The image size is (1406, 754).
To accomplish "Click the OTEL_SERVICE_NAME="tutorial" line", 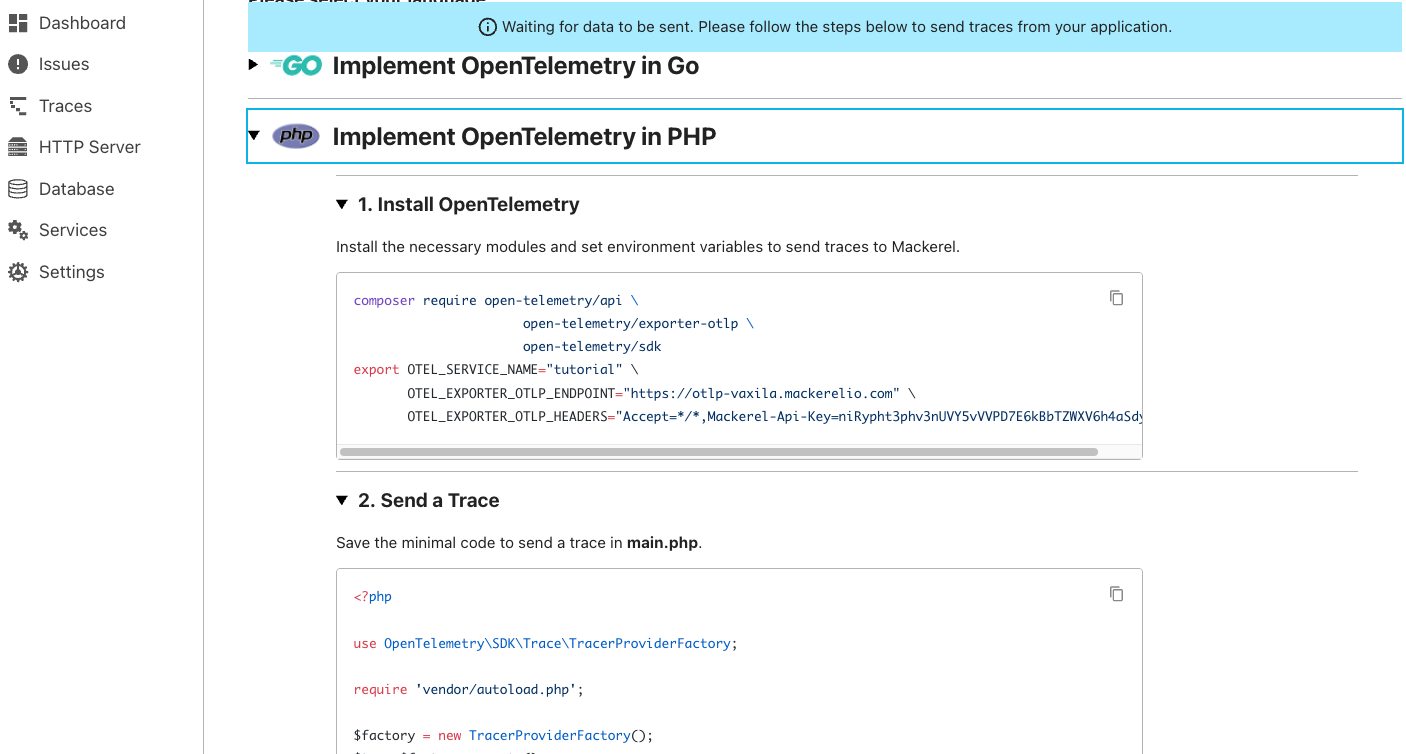I will pyautogui.click(x=496, y=370).
